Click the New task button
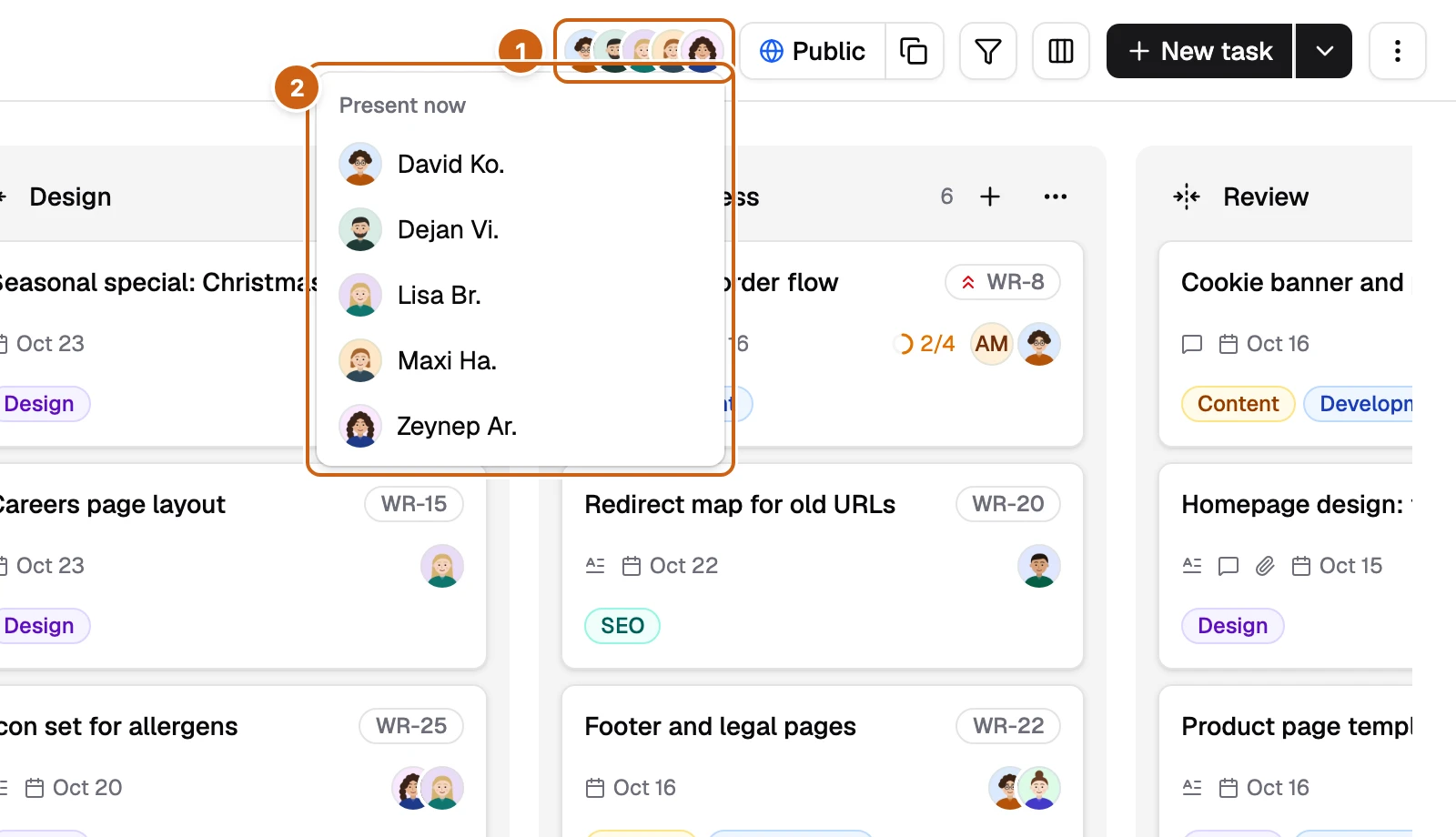This screenshot has height=837, width=1456. [1199, 51]
